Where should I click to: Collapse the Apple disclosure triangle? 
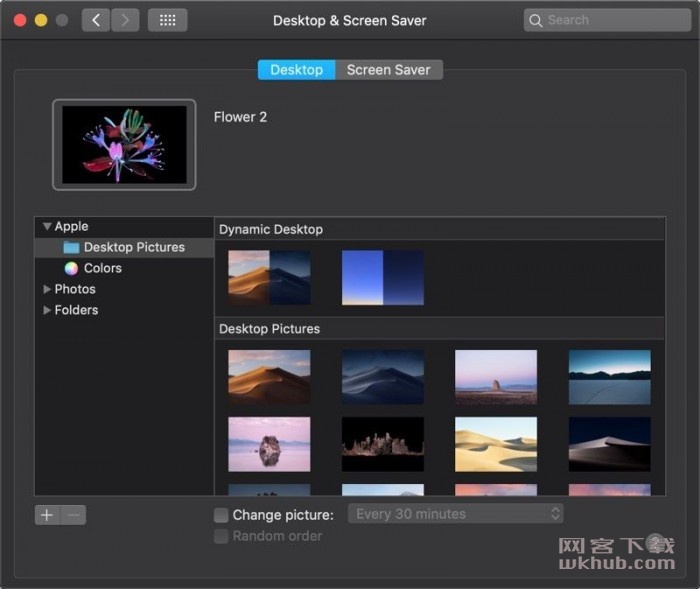(x=47, y=226)
